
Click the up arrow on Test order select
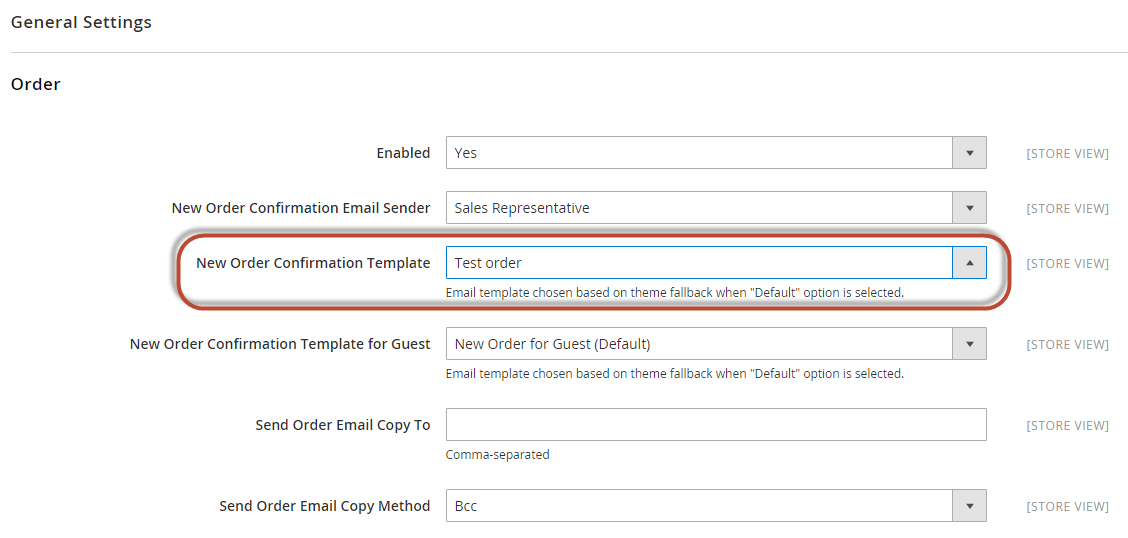point(969,263)
